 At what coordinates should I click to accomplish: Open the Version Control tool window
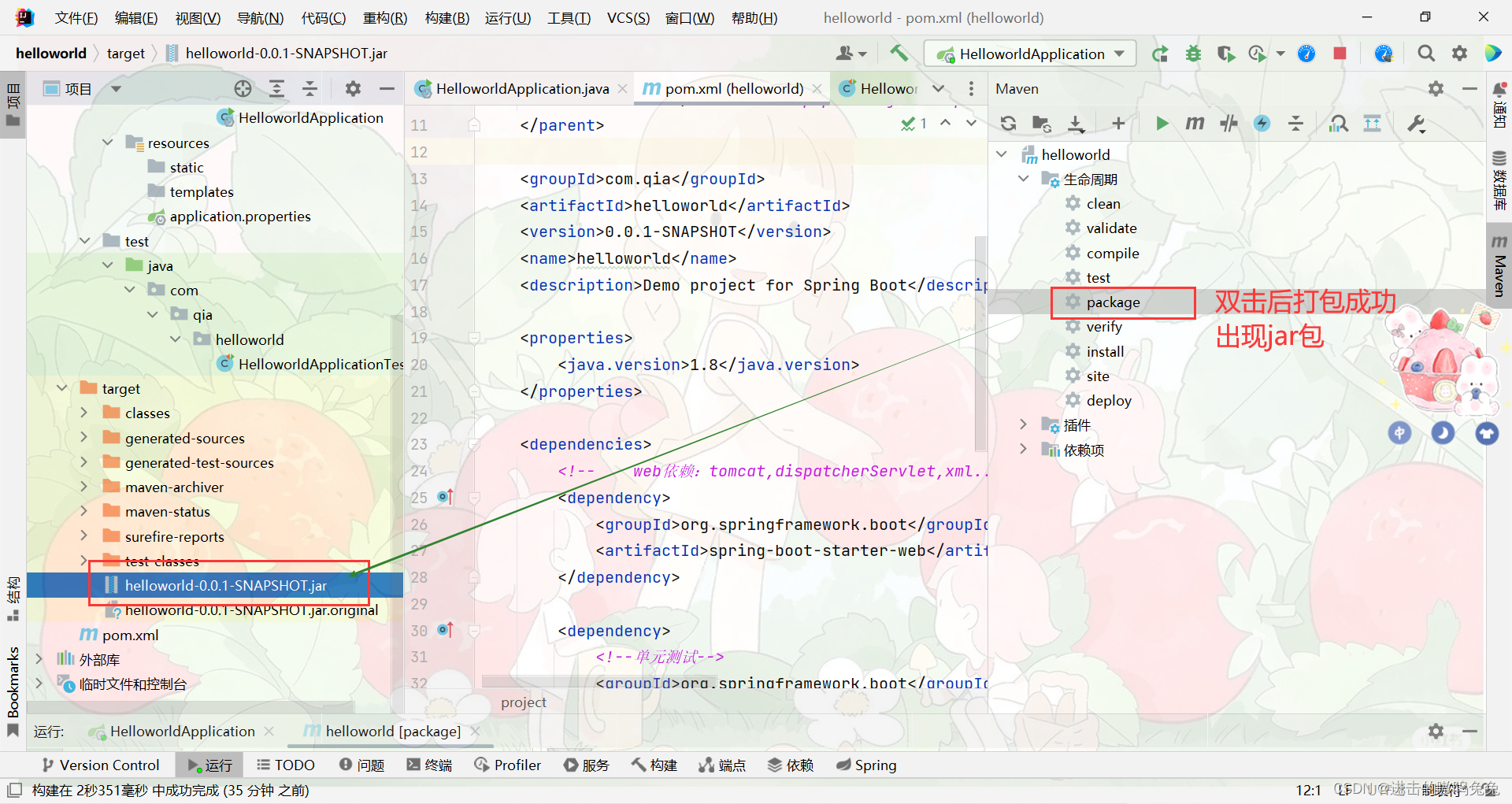click(x=100, y=765)
